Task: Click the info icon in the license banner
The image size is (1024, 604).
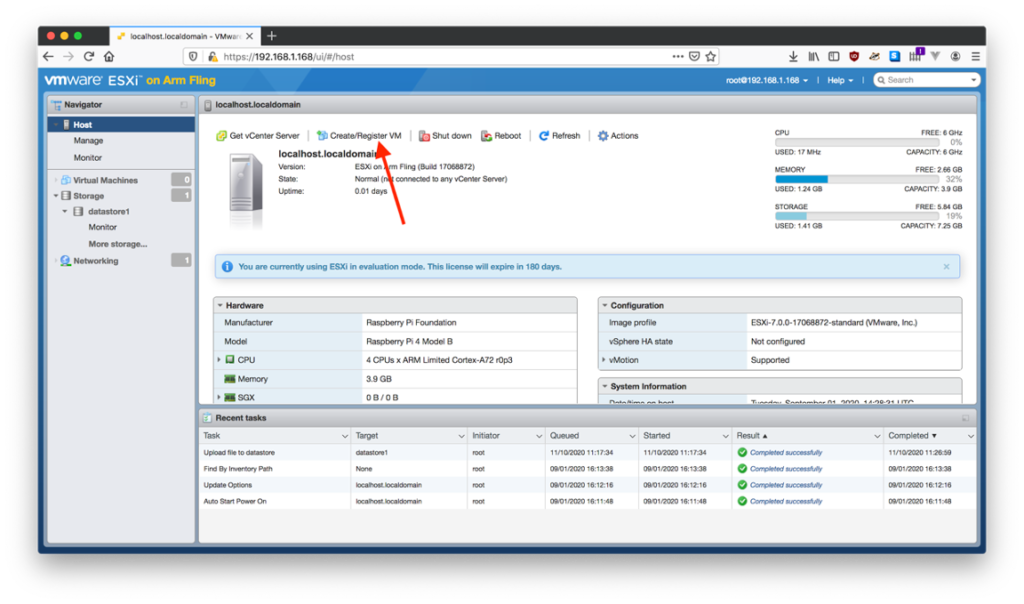Action: point(227,266)
